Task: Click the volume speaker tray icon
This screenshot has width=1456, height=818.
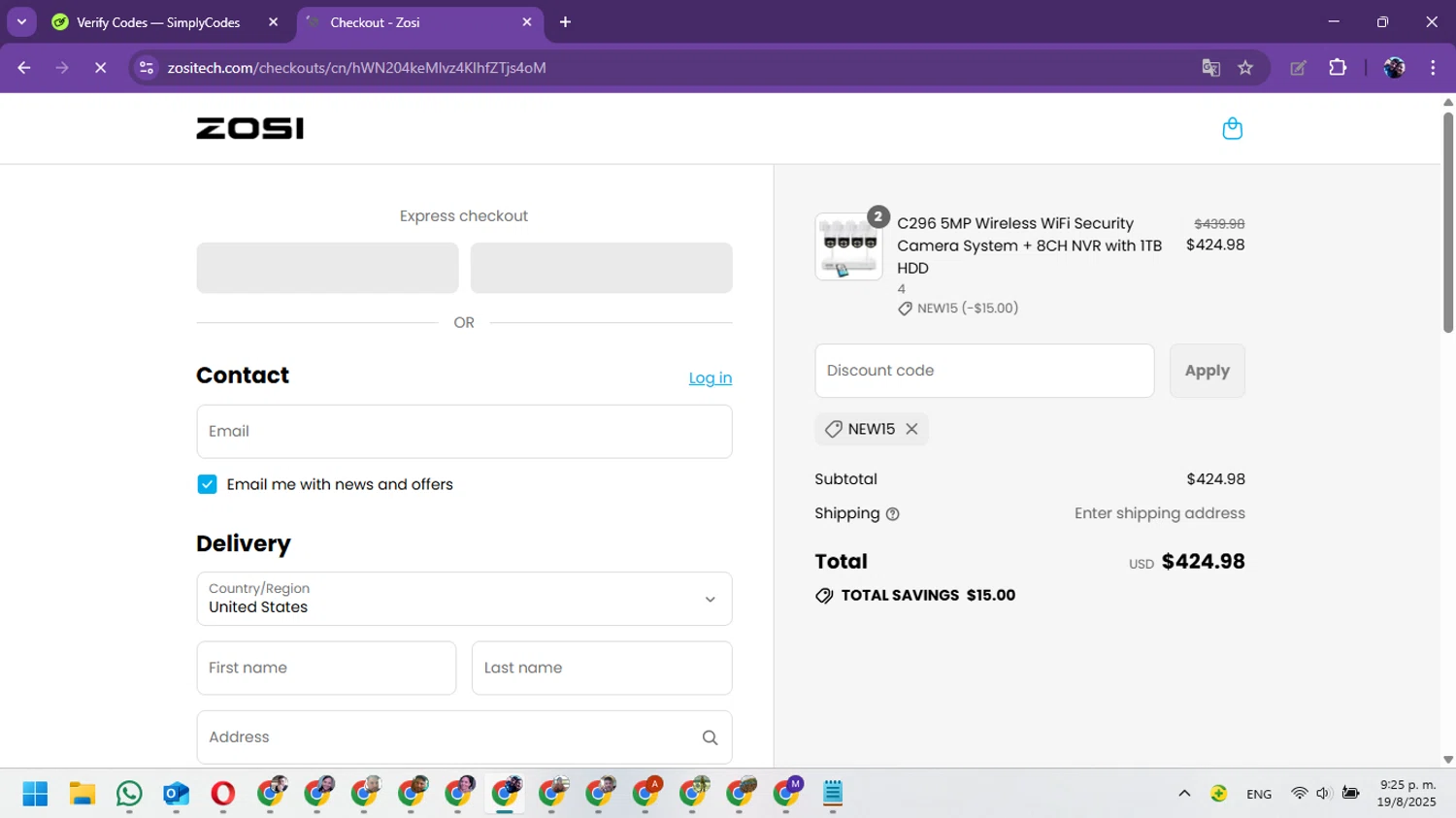Action: tap(1322, 794)
